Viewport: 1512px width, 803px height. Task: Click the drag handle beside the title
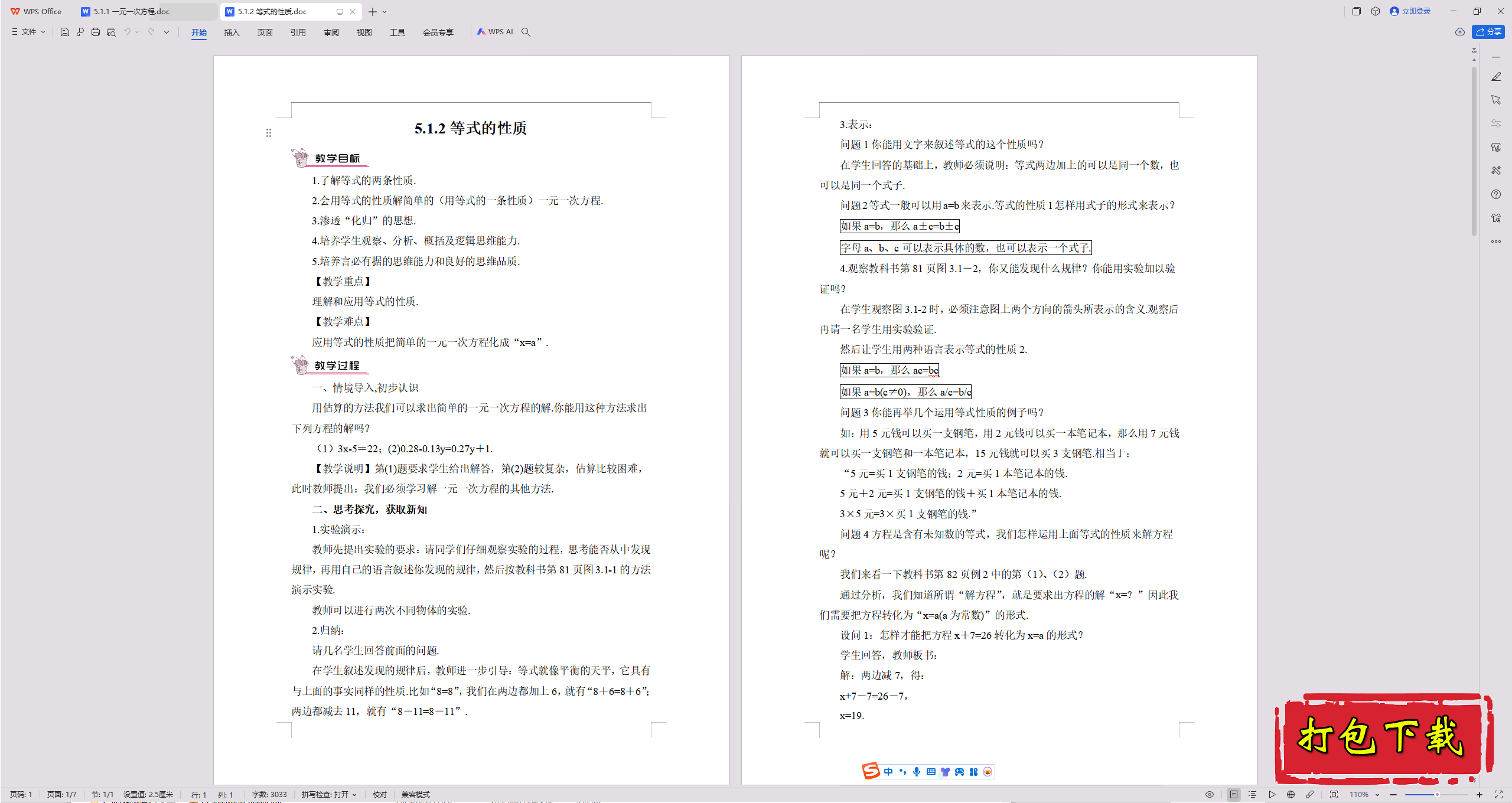pyautogui.click(x=269, y=133)
